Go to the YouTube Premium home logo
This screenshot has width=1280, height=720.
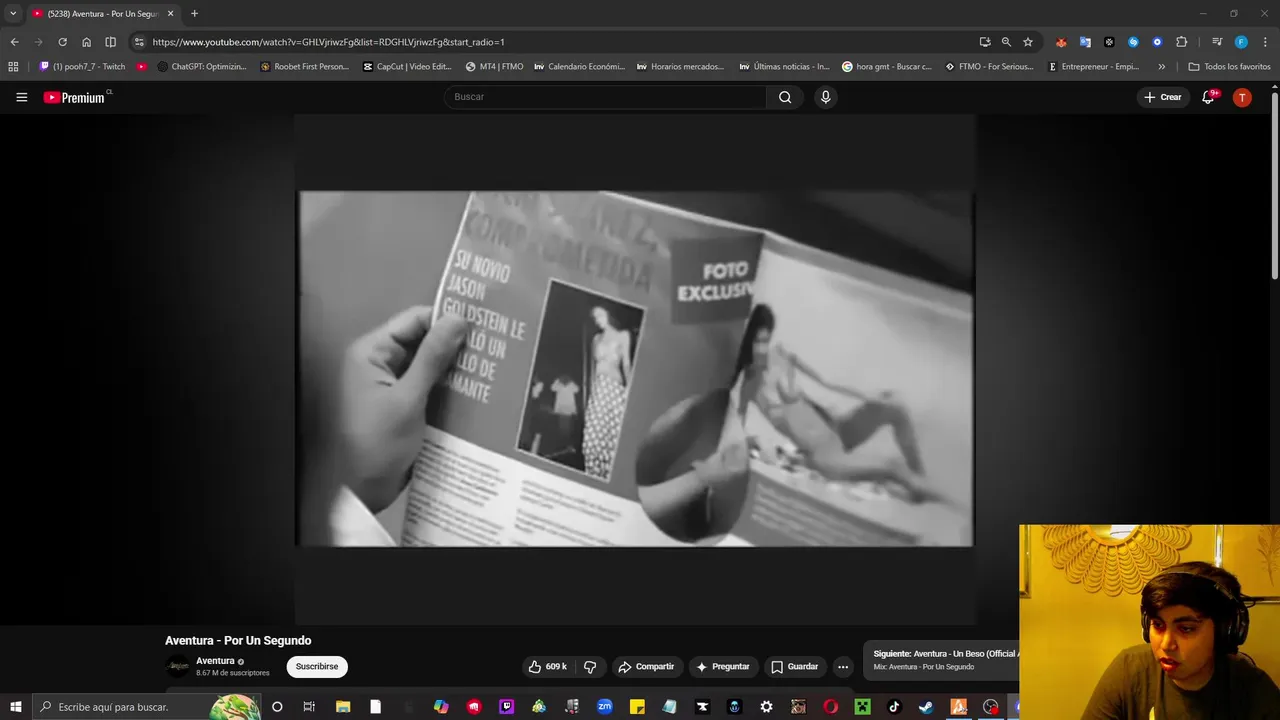pos(74,97)
